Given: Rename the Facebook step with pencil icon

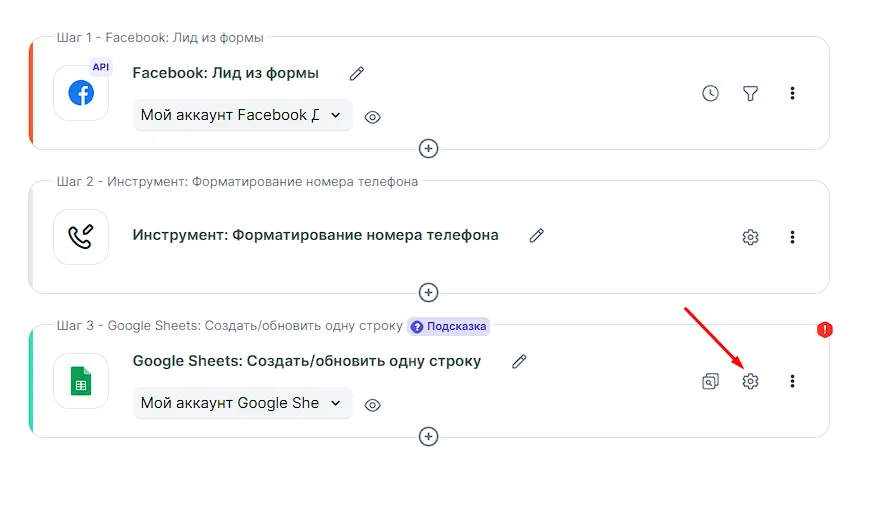Looking at the screenshot, I should (357, 73).
